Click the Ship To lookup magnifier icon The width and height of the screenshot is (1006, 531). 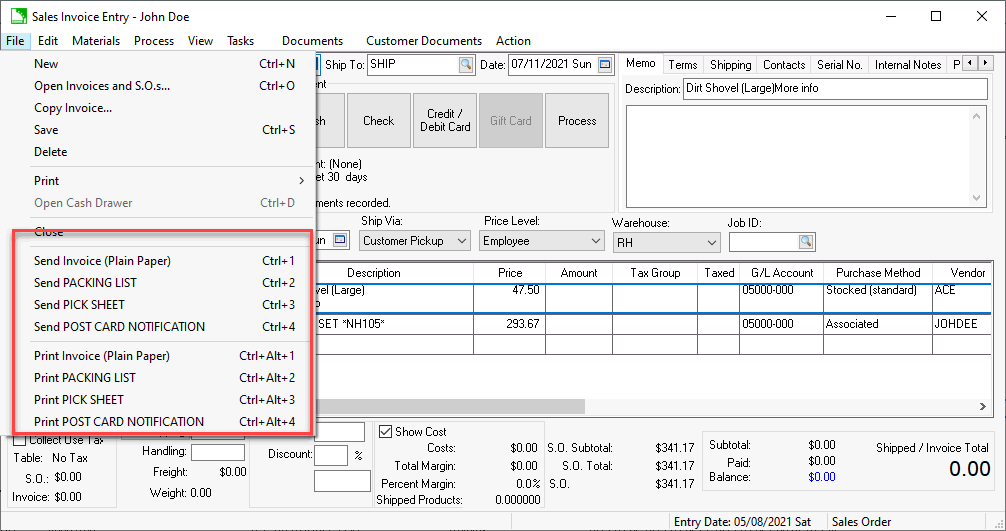(465, 65)
